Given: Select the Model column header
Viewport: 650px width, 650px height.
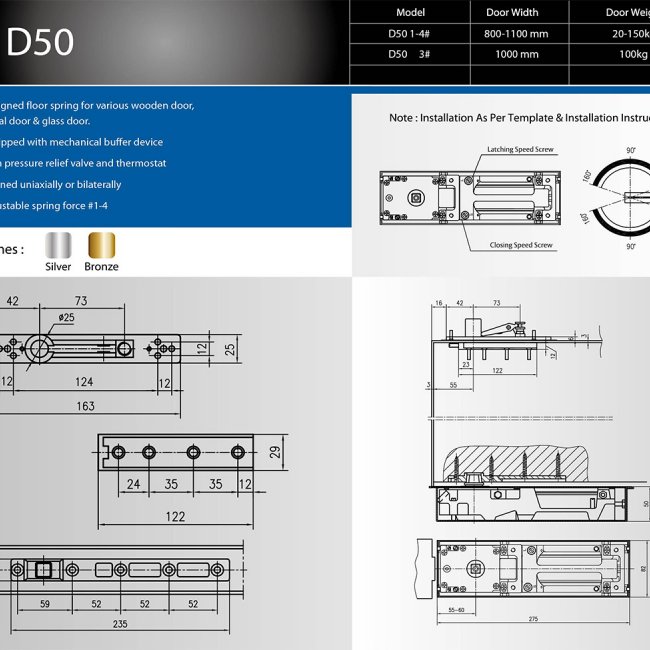Looking at the screenshot, I should point(410,13).
